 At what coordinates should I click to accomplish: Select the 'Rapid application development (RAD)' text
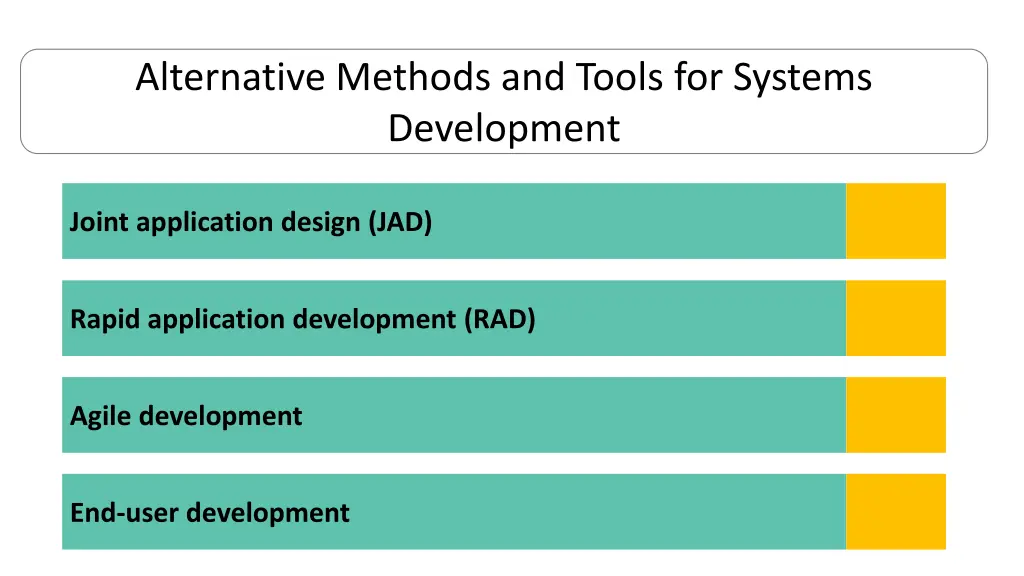click(302, 319)
